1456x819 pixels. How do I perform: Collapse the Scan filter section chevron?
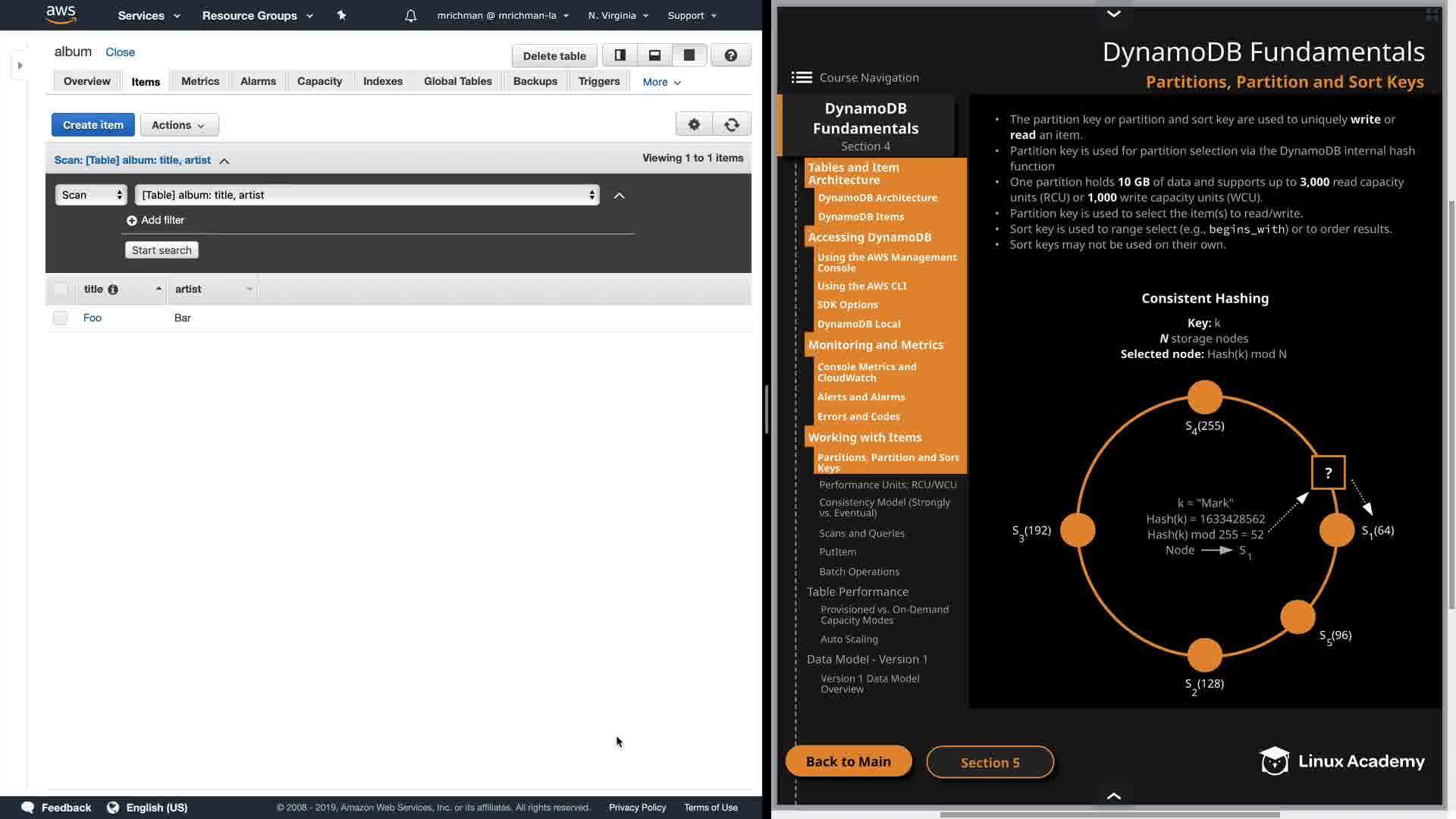pos(224,161)
